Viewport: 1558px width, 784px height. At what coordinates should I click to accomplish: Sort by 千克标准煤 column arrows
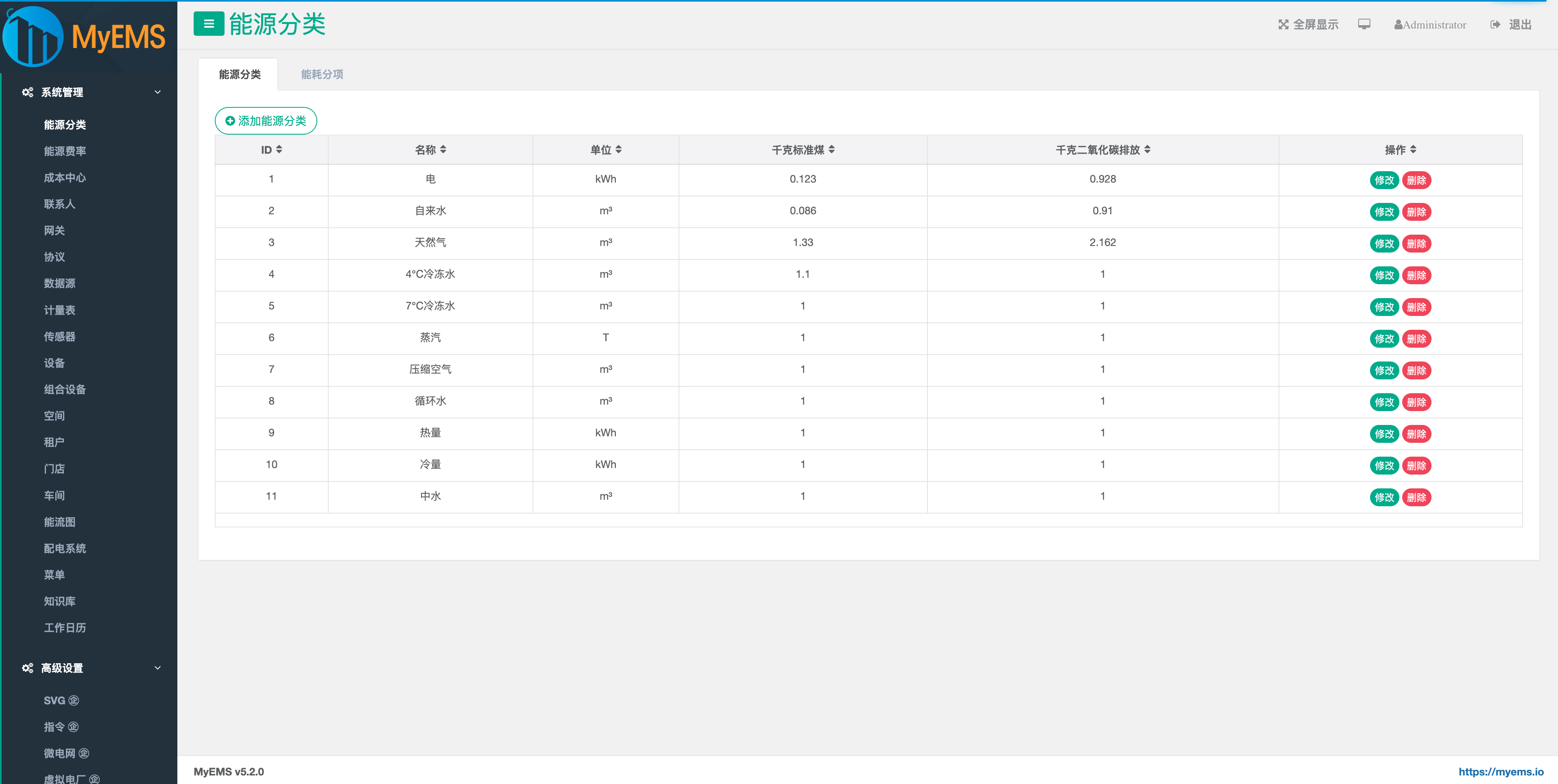831,149
